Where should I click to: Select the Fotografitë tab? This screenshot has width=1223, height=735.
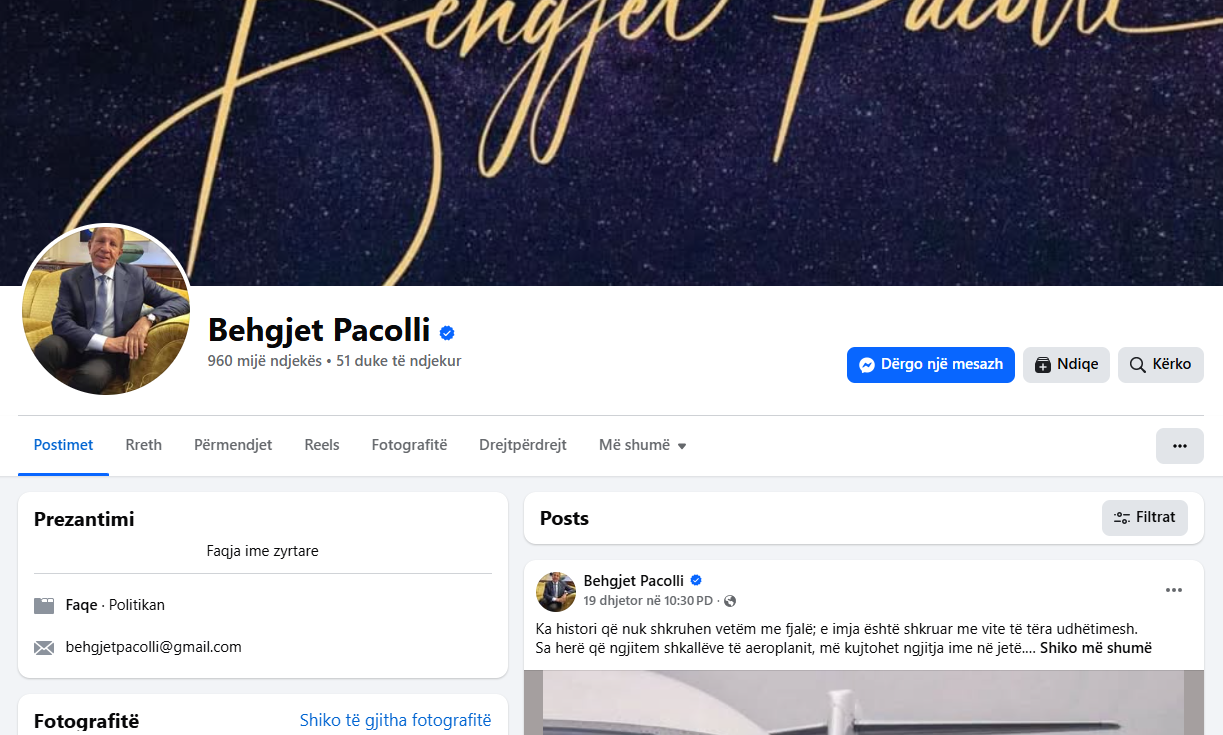coord(409,445)
